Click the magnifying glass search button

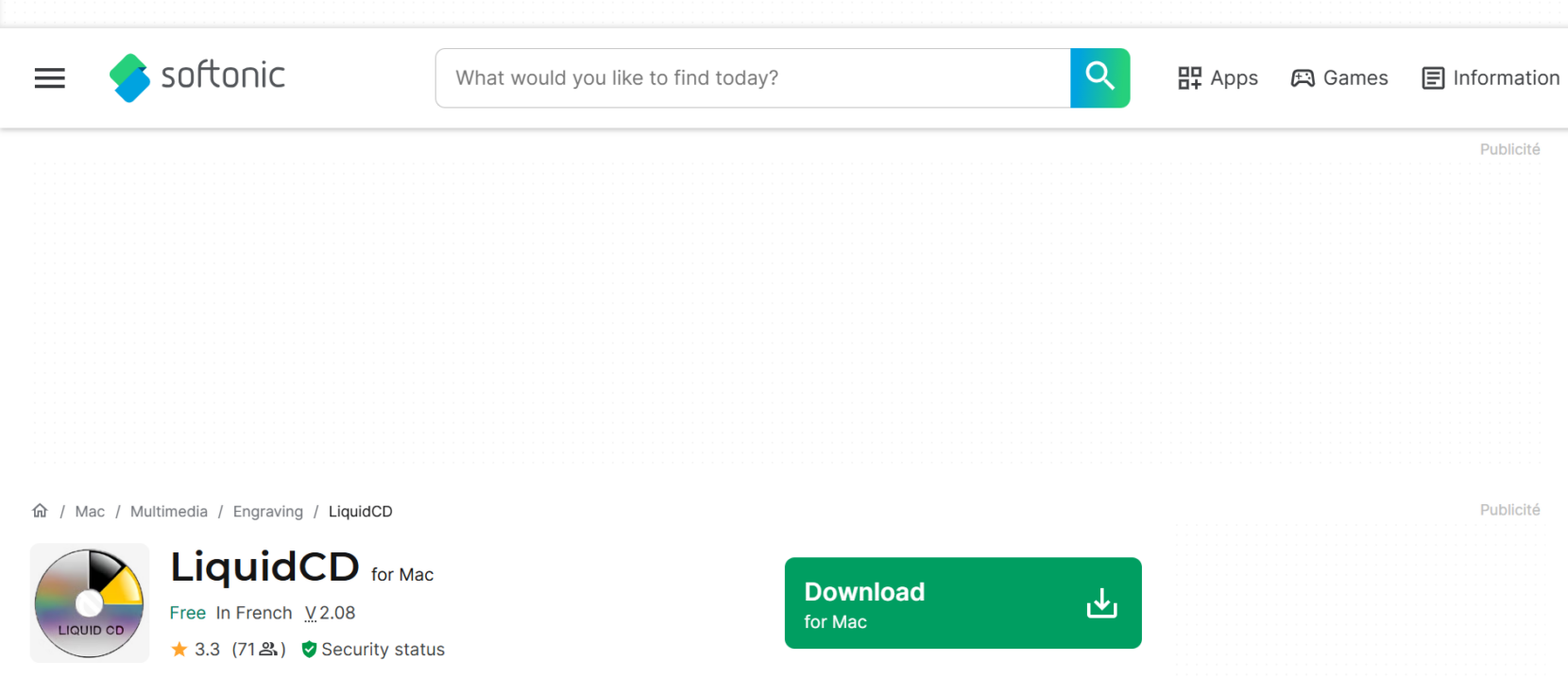(1099, 77)
